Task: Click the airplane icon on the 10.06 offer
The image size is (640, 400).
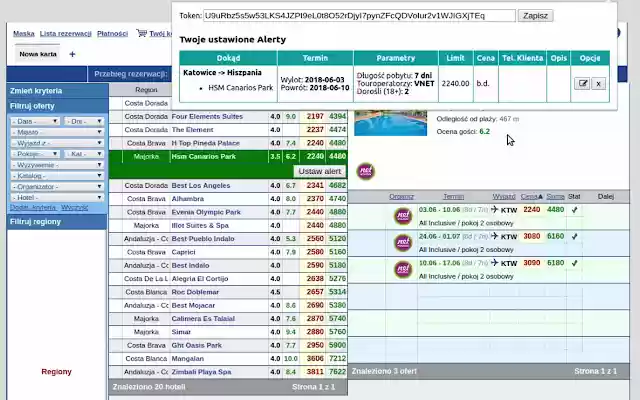Action: click(495, 262)
